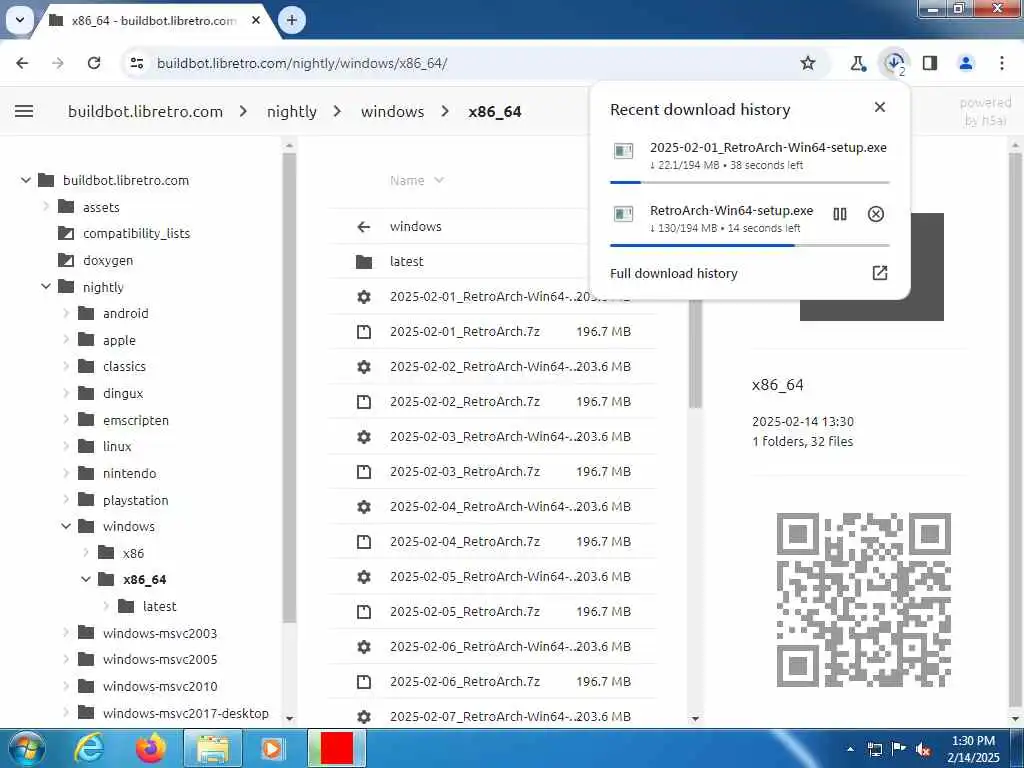Cancel the RetroArch-Win64-setup.exe download
This screenshot has width=1024, height=768.
[x=876, y=214]
